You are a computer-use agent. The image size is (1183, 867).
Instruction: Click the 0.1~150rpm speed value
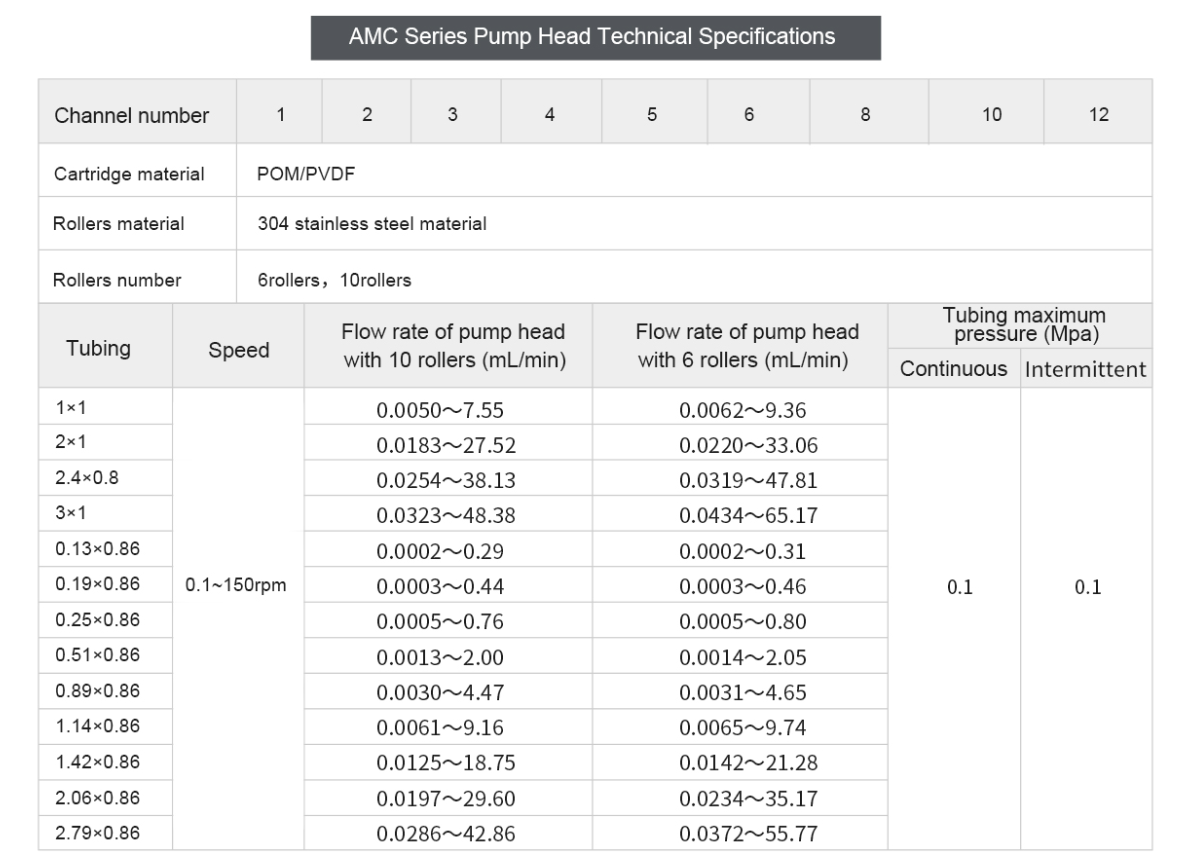[235, 585]
